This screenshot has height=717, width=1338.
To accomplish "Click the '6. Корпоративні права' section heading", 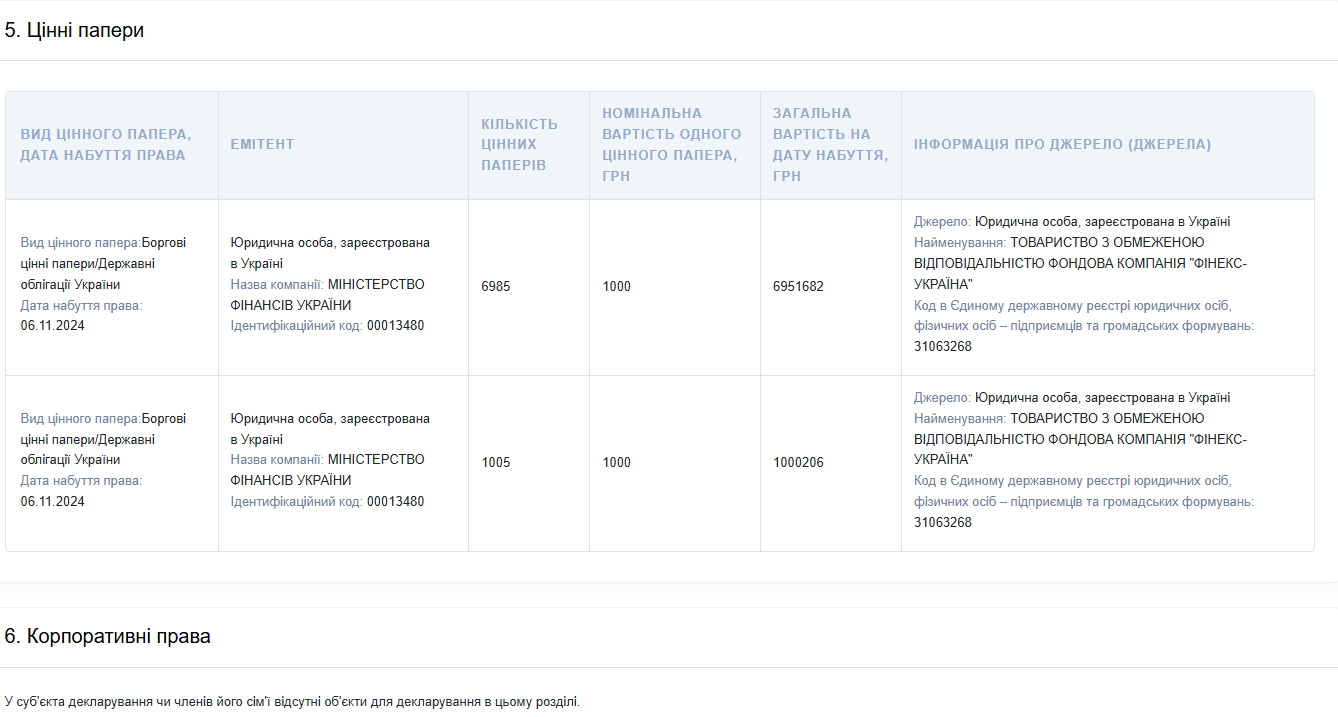I will 108,636.
